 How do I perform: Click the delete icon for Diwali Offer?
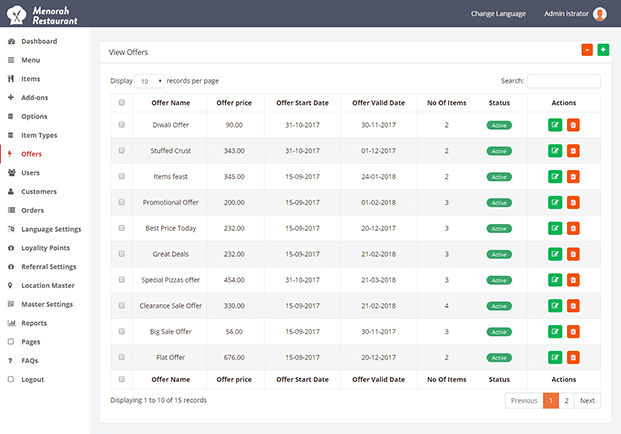[573, 125]
